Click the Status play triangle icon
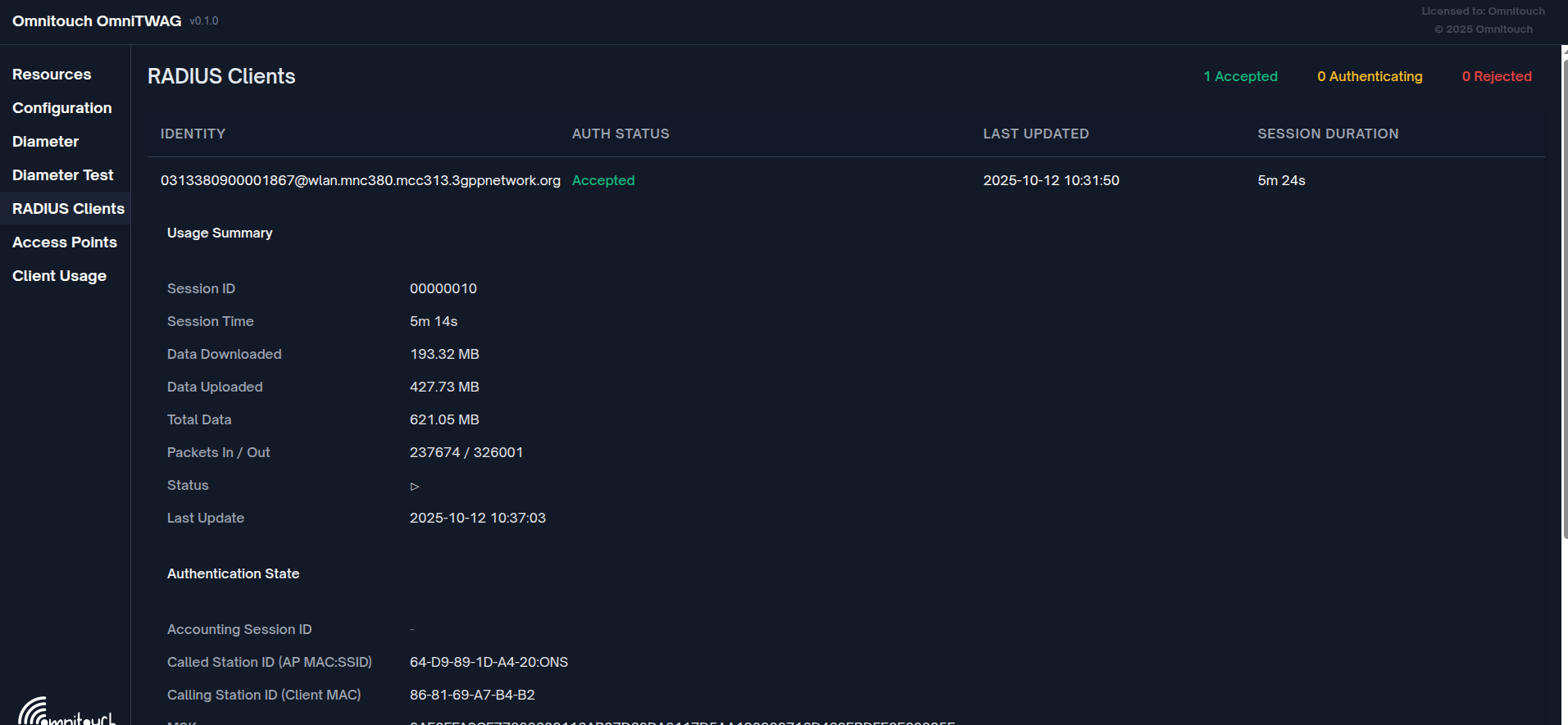This screenshot has width=1568, height=725. point(415,487)
